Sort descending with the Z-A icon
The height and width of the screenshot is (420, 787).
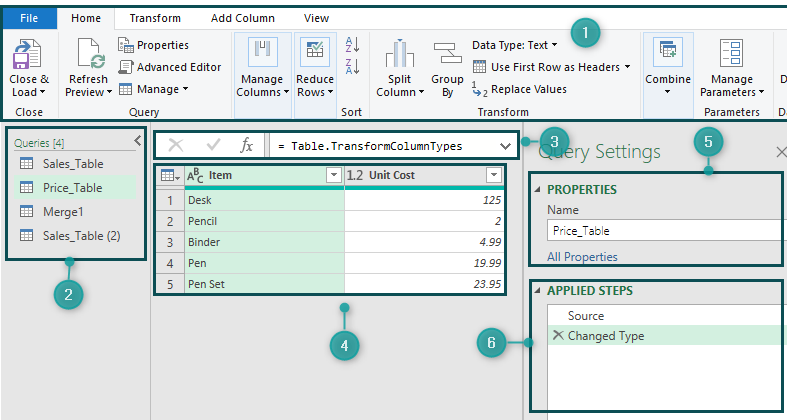point(352,66)
